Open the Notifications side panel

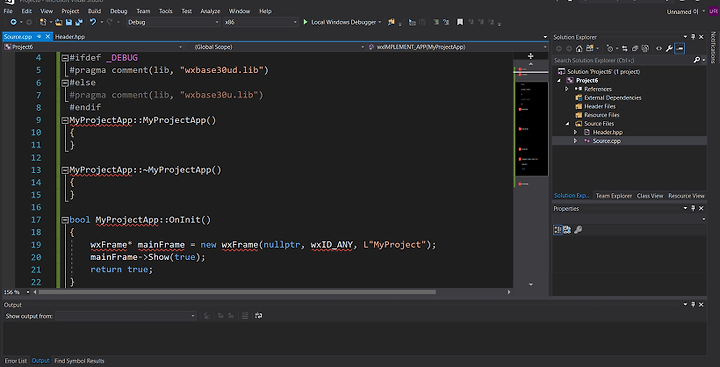click(x=713, y=47)
